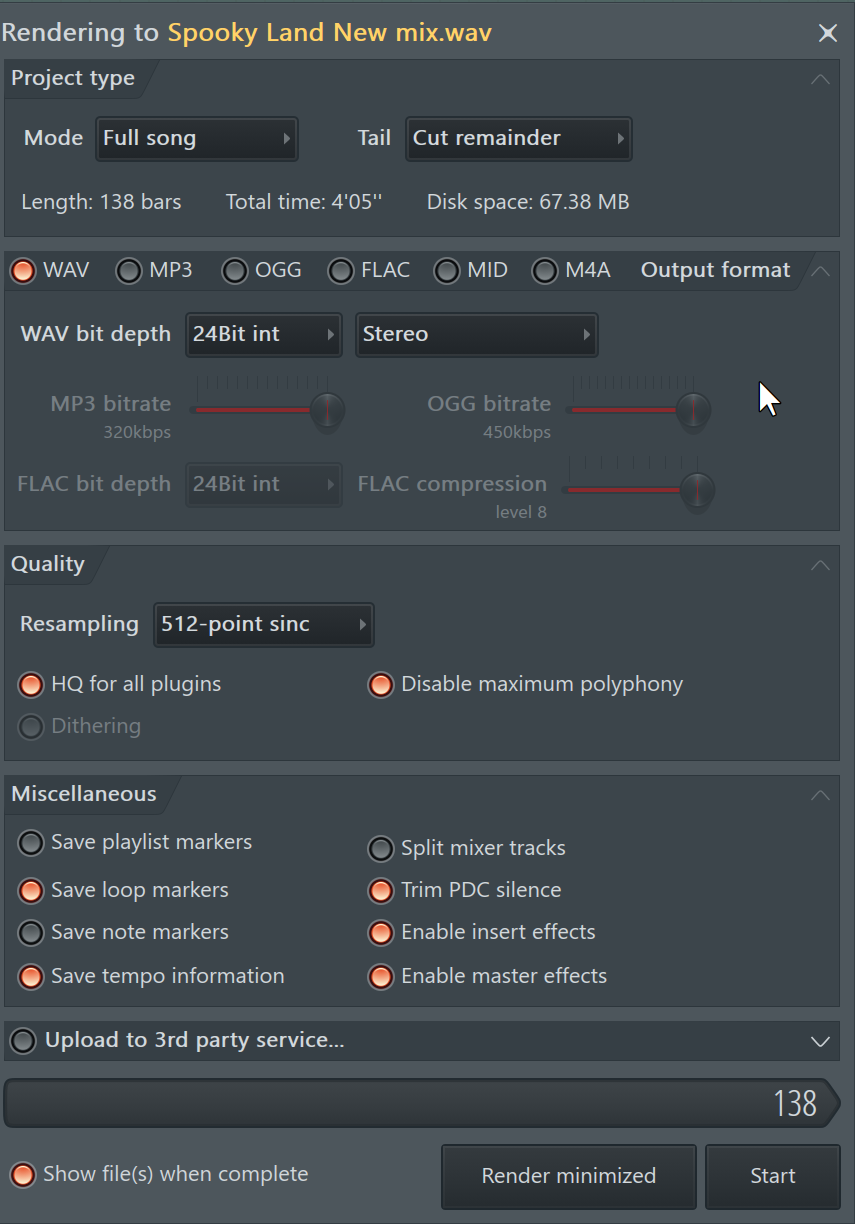Open the Tail dropdown showing Cut remainder
Image resolution: width=855 pixels, height=1224 pixels.
(x=518, y=138)
